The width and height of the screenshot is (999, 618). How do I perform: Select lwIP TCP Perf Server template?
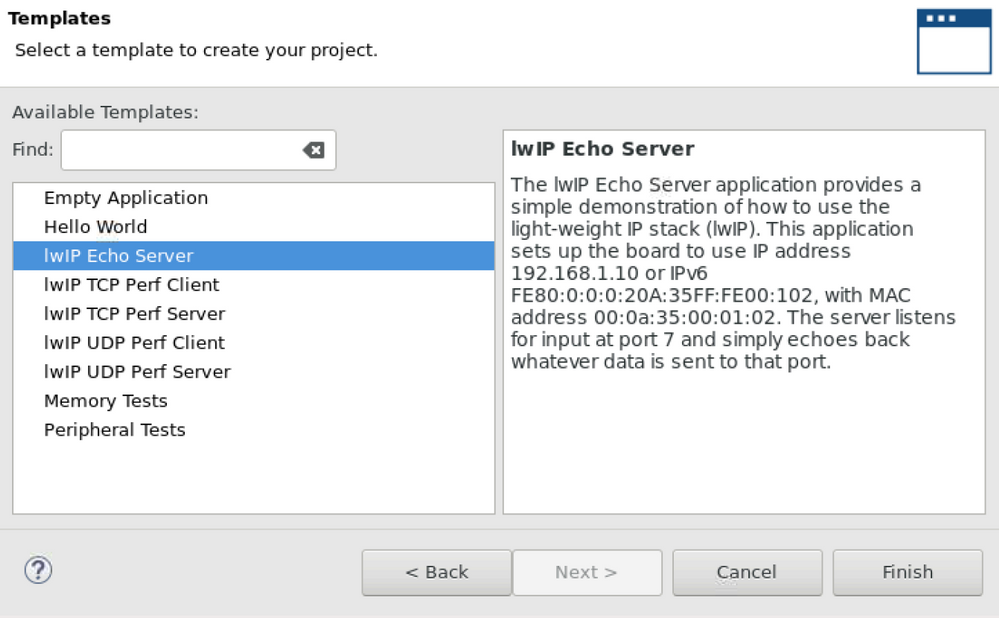click(x=134, y=314)
